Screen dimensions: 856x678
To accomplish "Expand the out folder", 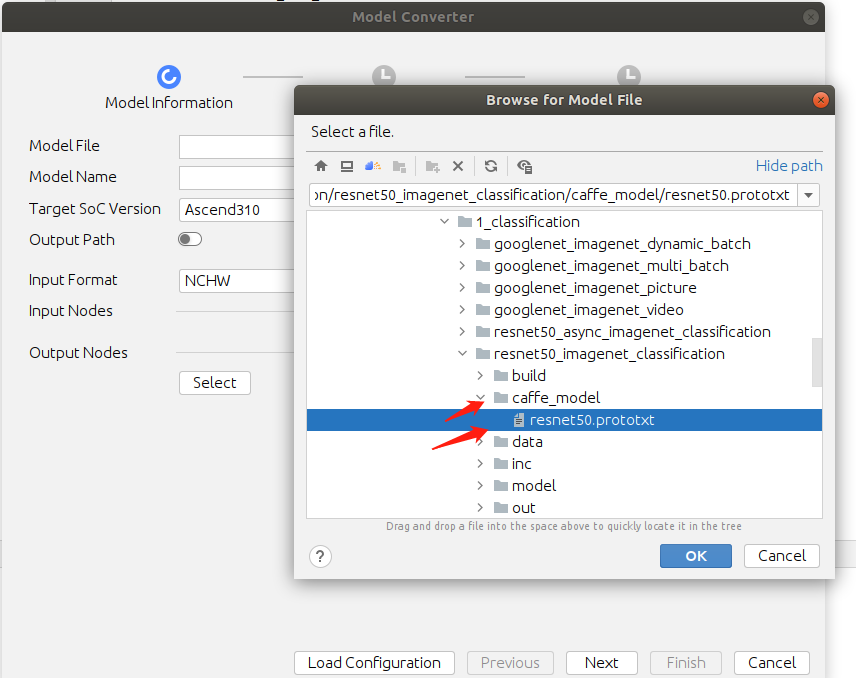I will click(x=480, y=508).
